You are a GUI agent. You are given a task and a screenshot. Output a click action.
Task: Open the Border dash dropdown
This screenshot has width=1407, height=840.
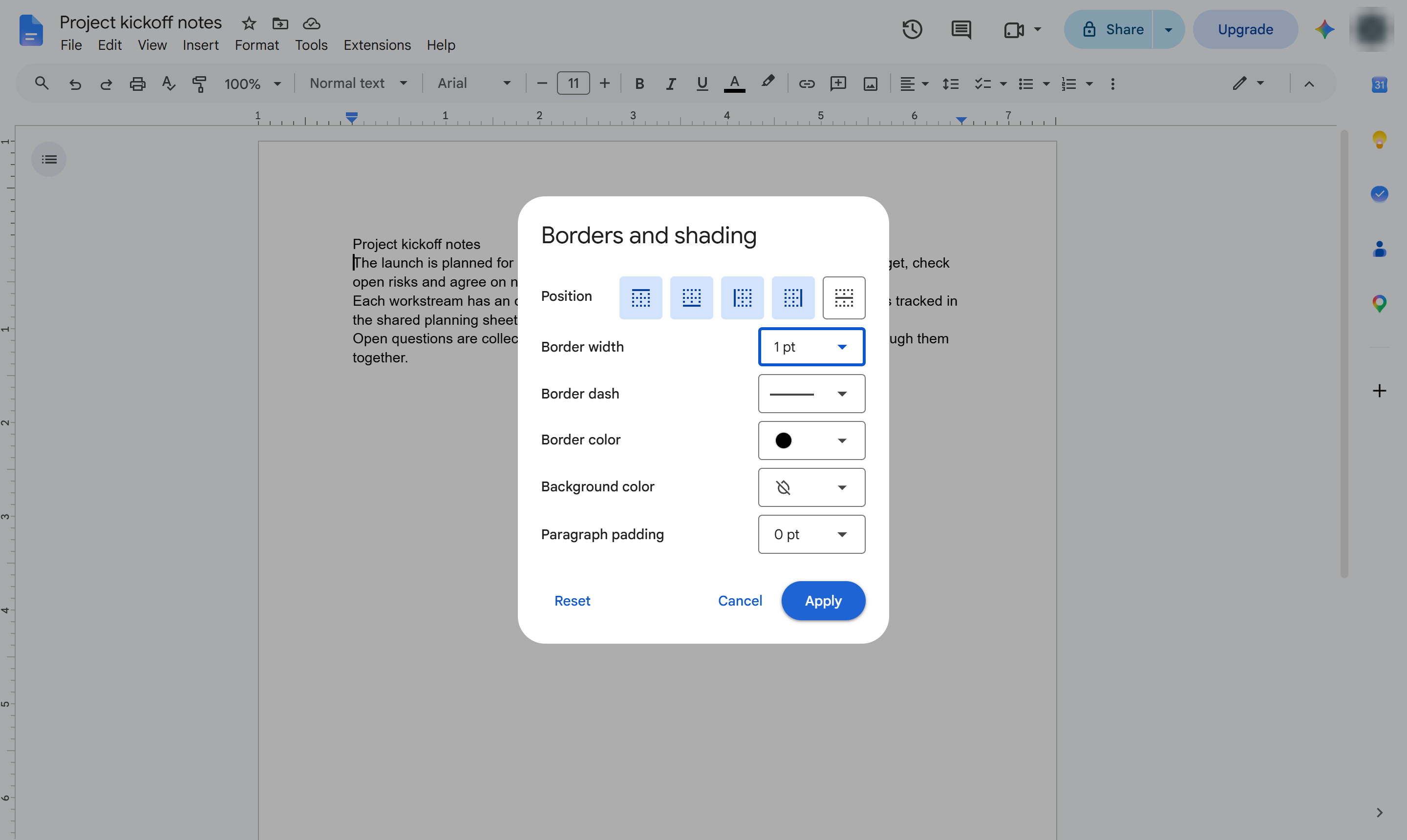811,394
